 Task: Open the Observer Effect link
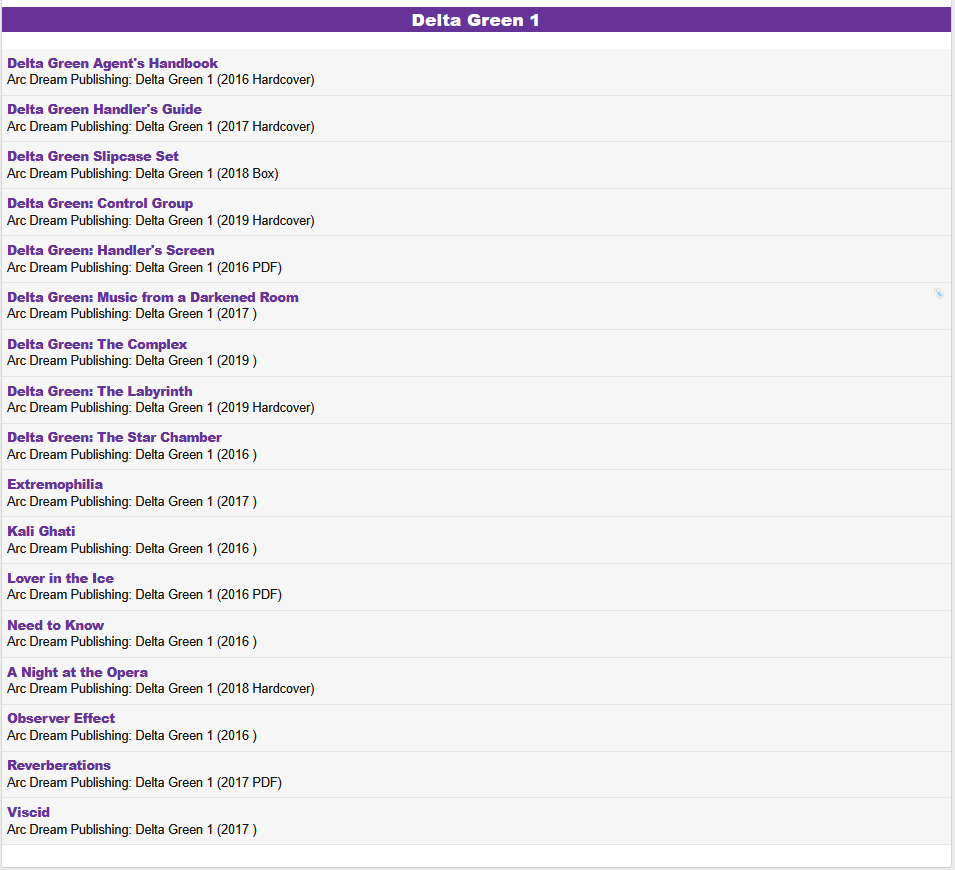61,718
